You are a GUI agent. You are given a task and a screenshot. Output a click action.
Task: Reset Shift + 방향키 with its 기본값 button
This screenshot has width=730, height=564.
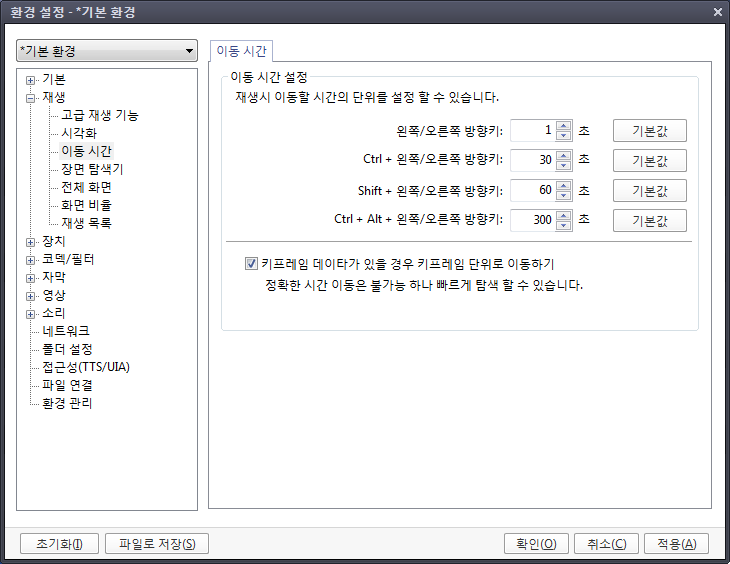(649, 190)
